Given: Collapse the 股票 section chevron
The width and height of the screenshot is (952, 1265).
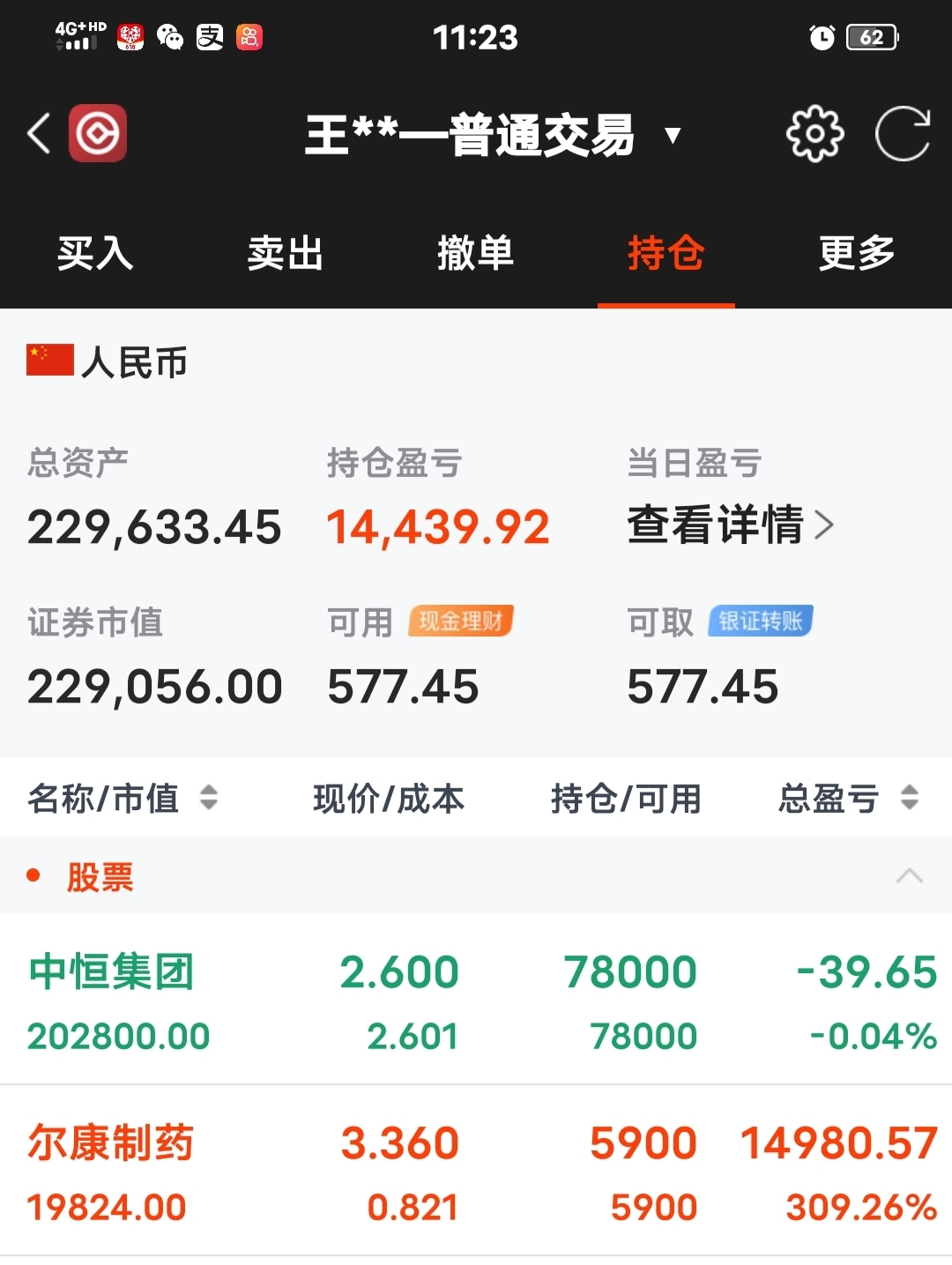Looking at the screenshot, I should [x=910, y=875].
